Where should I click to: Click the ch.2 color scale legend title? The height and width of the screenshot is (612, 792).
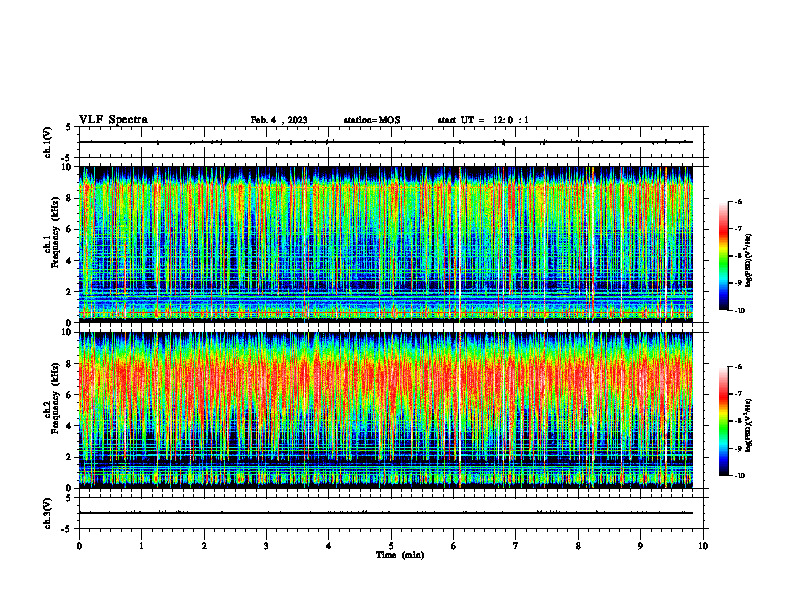pos(749,426)
